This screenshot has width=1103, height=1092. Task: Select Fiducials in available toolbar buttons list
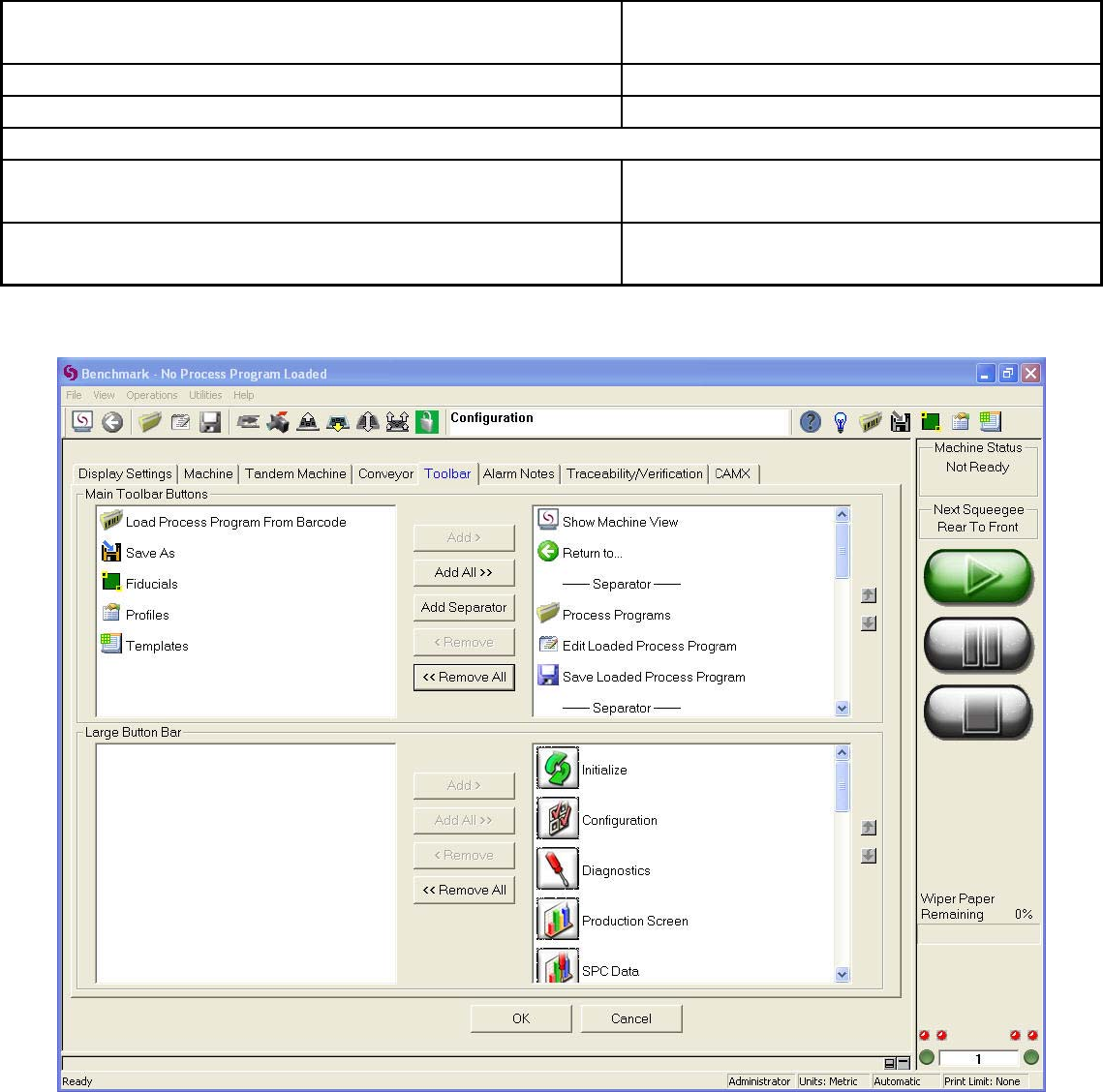151,584
